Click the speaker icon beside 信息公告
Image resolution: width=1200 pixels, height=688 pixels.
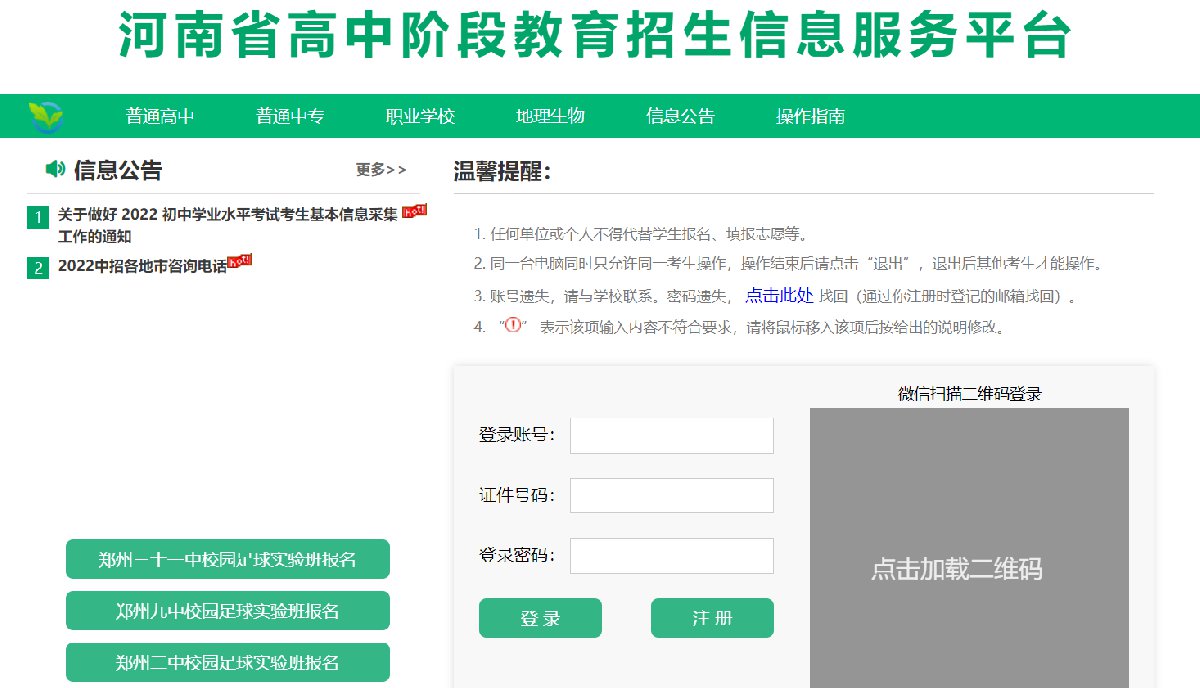[55, 169]
